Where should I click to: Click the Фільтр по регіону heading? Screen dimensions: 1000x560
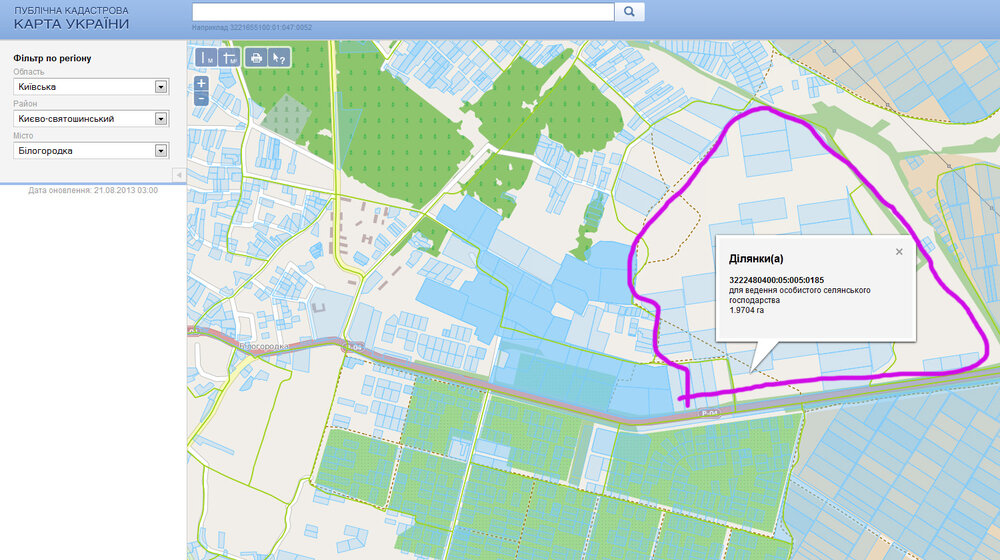point(52,58)
